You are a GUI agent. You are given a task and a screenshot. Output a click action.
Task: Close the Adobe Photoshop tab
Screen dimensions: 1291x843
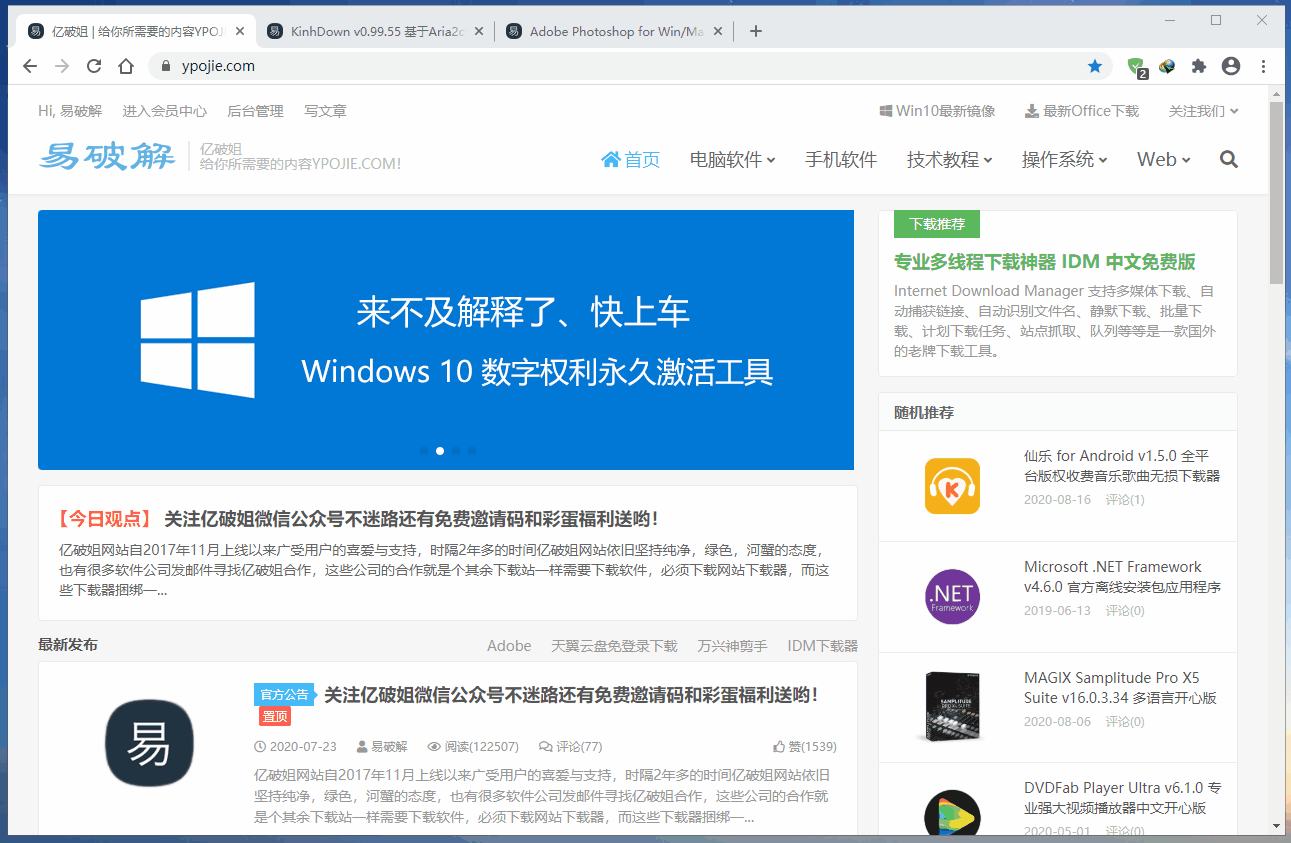pyautogui.click(x=717, y=31)
